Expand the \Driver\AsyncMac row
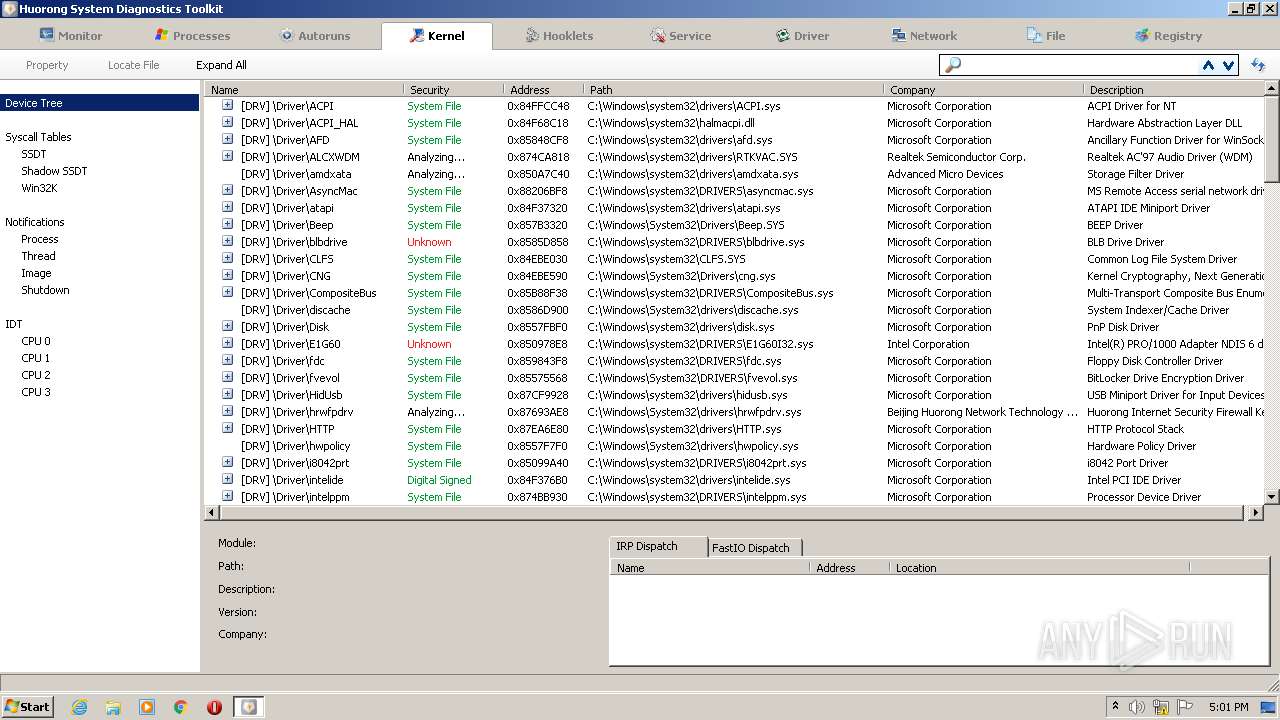1280x720 pixels. (x=228, y=190)
